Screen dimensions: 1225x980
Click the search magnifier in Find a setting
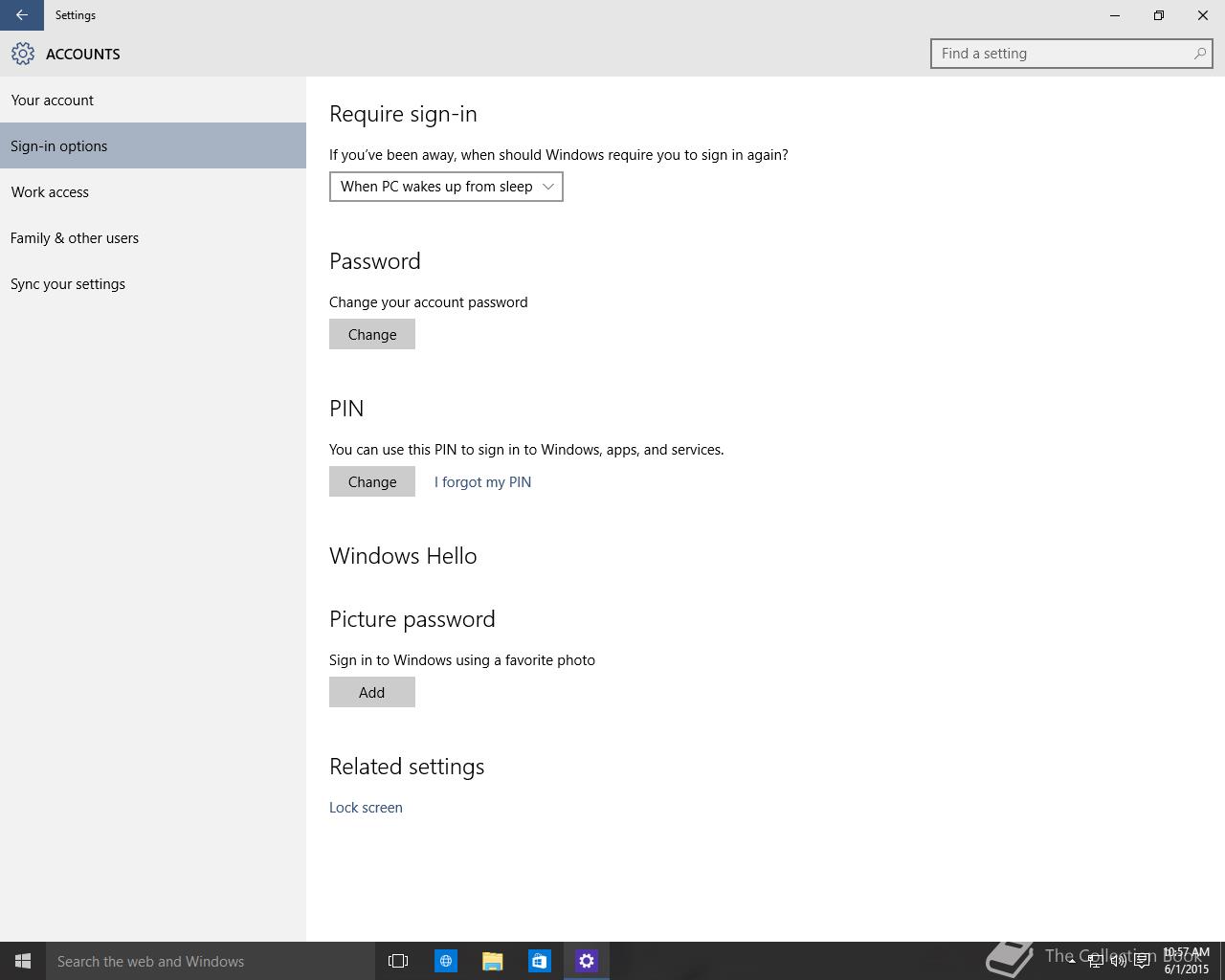click(1199, 54)
